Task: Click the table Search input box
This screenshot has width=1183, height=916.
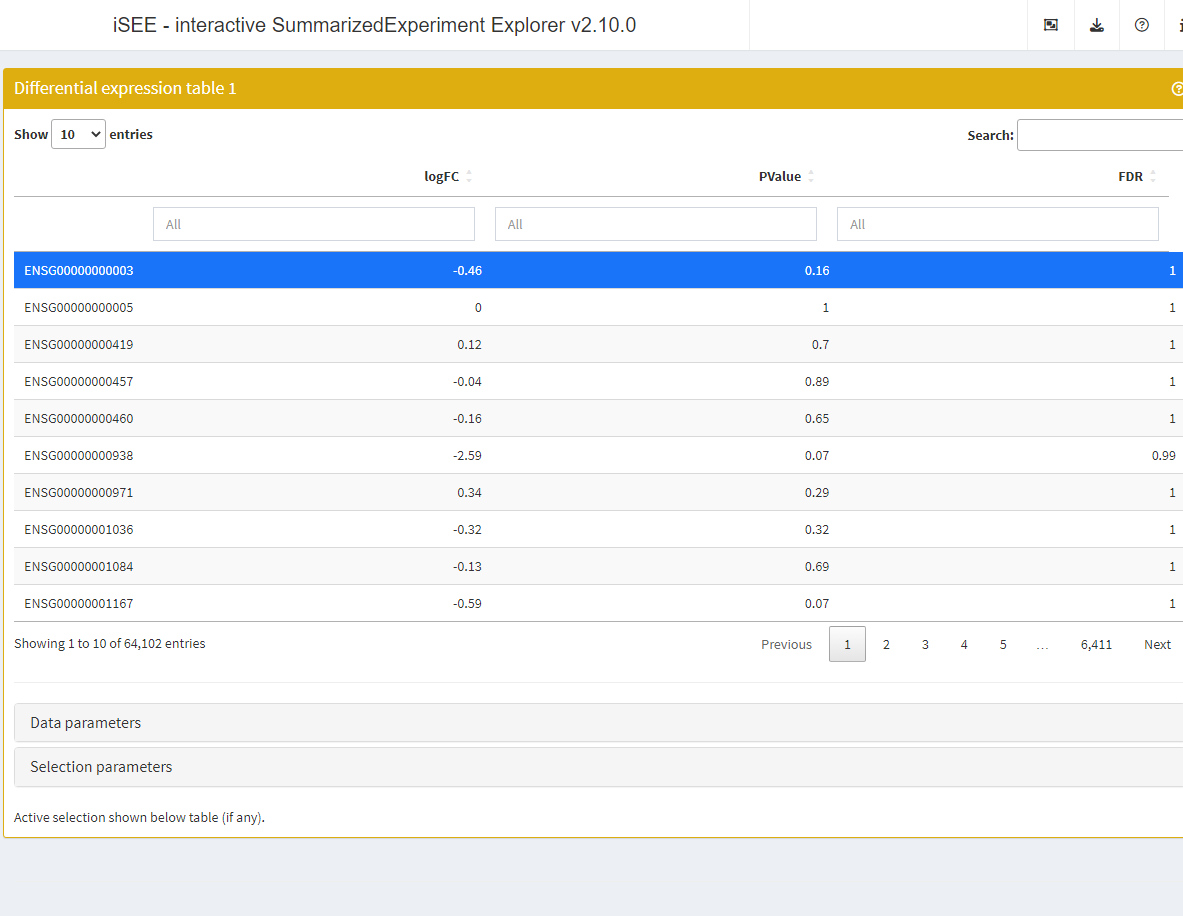Action: [1100, 135]
